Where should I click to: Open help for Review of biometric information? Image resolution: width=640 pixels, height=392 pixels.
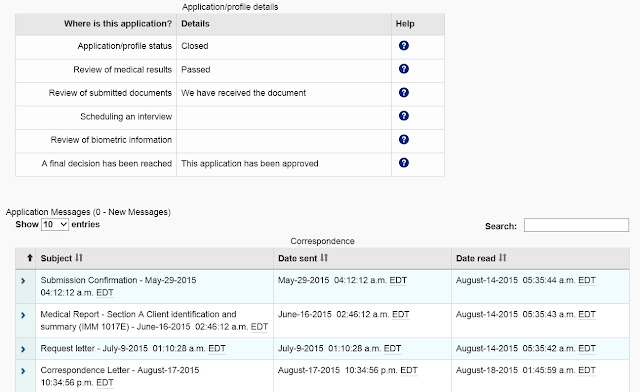point(404,140)
